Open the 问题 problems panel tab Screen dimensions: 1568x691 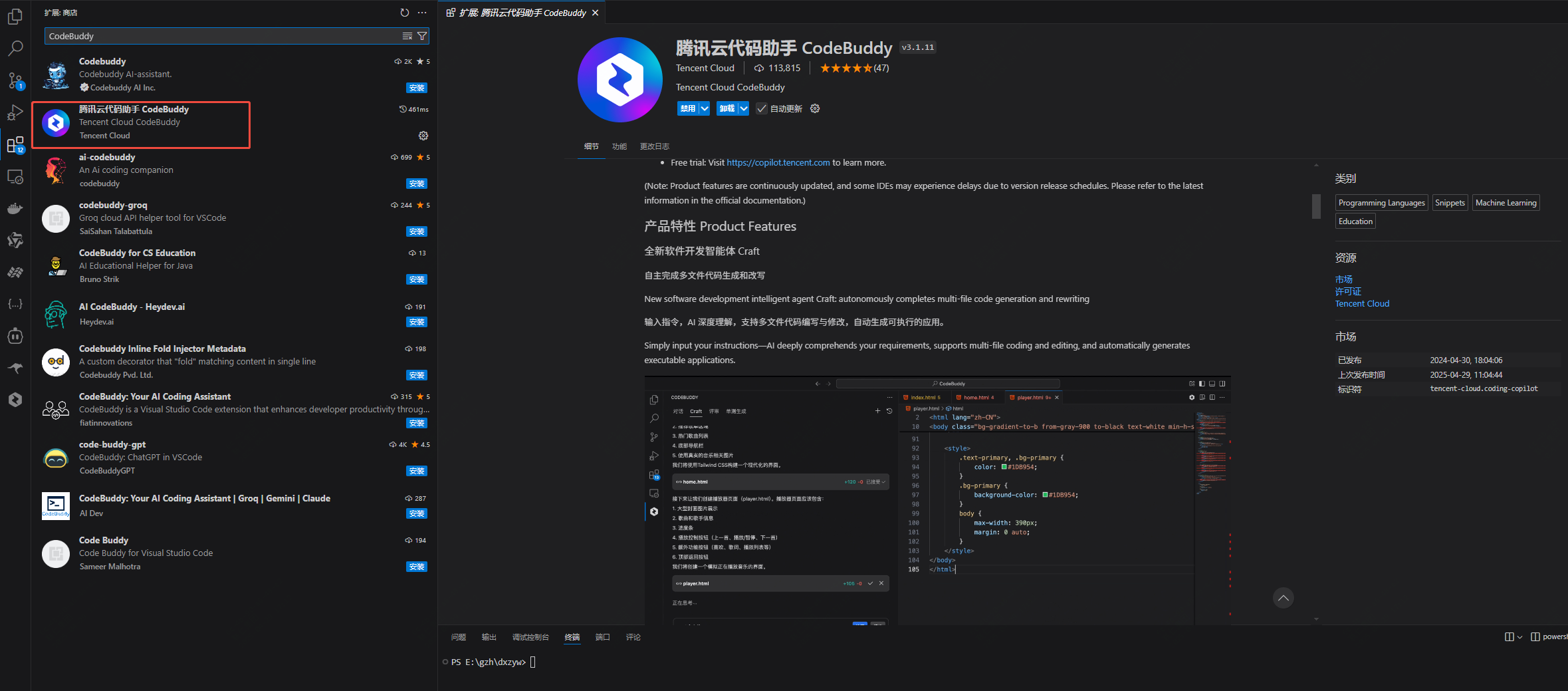click(x=459, y=637)
